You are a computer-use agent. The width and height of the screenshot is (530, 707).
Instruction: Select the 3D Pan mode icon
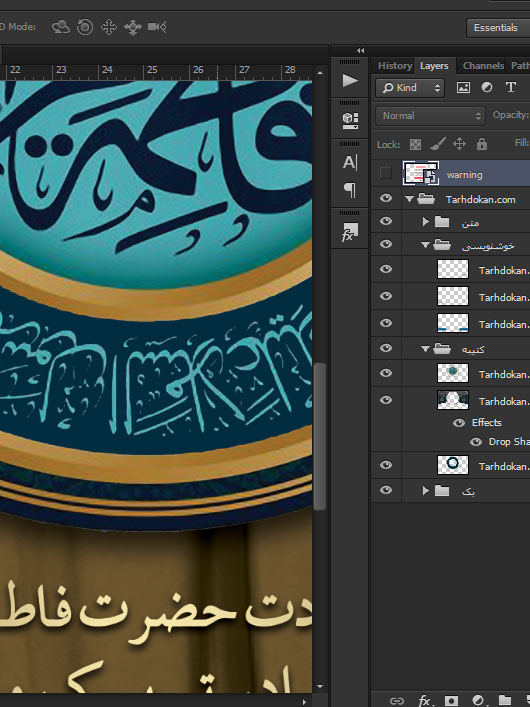tap(109, 27)
